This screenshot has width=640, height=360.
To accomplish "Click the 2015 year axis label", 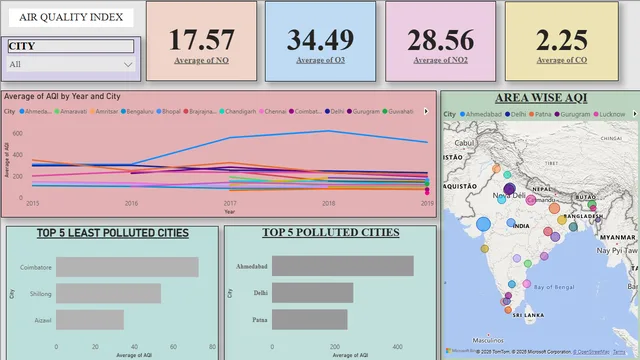I will point(33,203).
